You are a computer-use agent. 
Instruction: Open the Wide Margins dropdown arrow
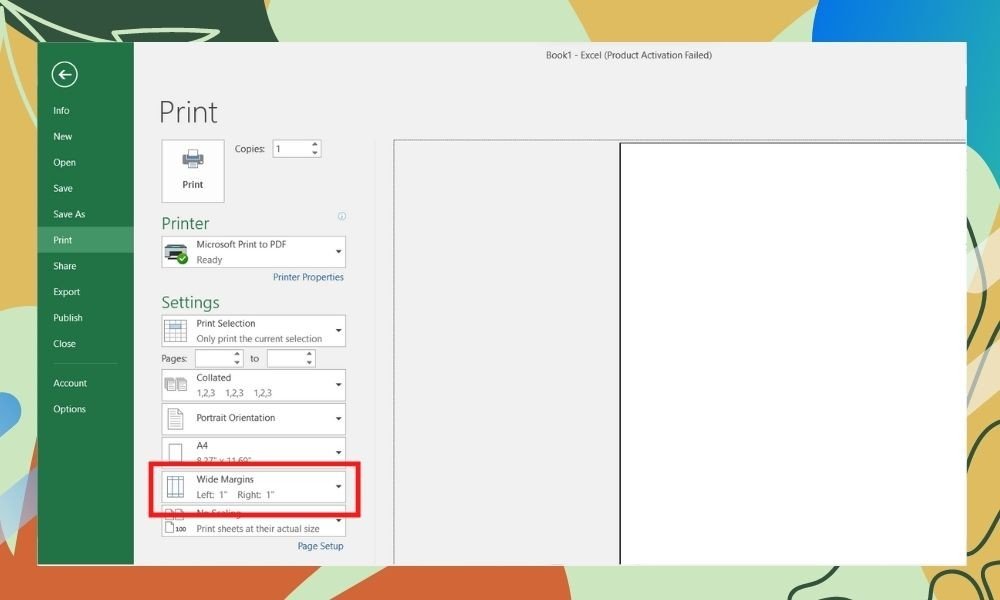click(x=339, y=487)
